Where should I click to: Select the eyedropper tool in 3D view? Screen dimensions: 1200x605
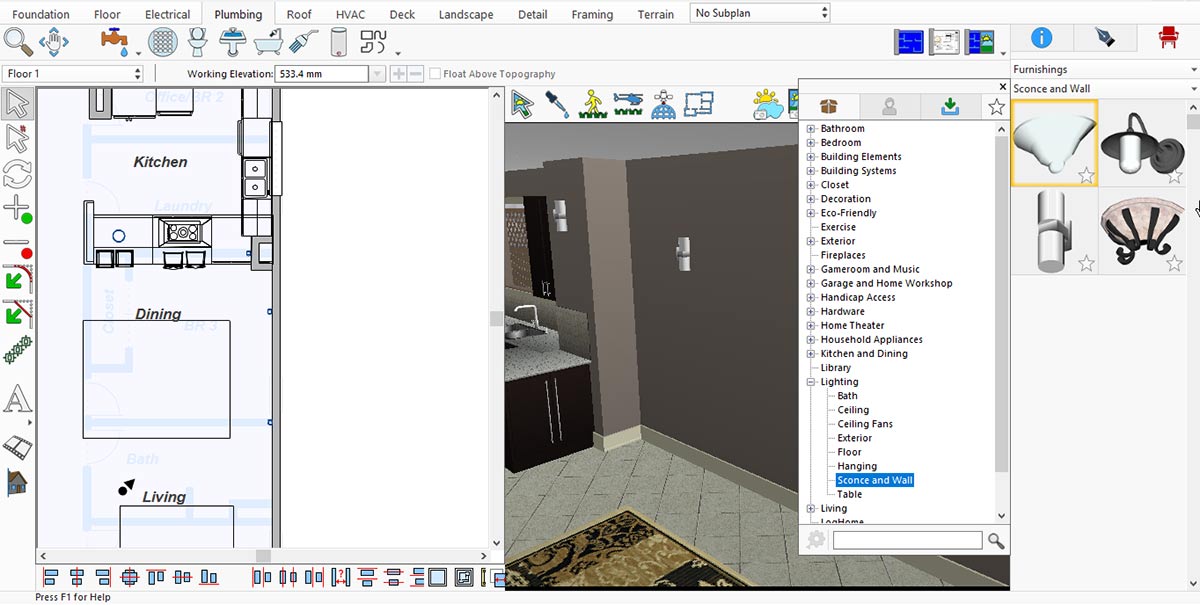point(556,104)
